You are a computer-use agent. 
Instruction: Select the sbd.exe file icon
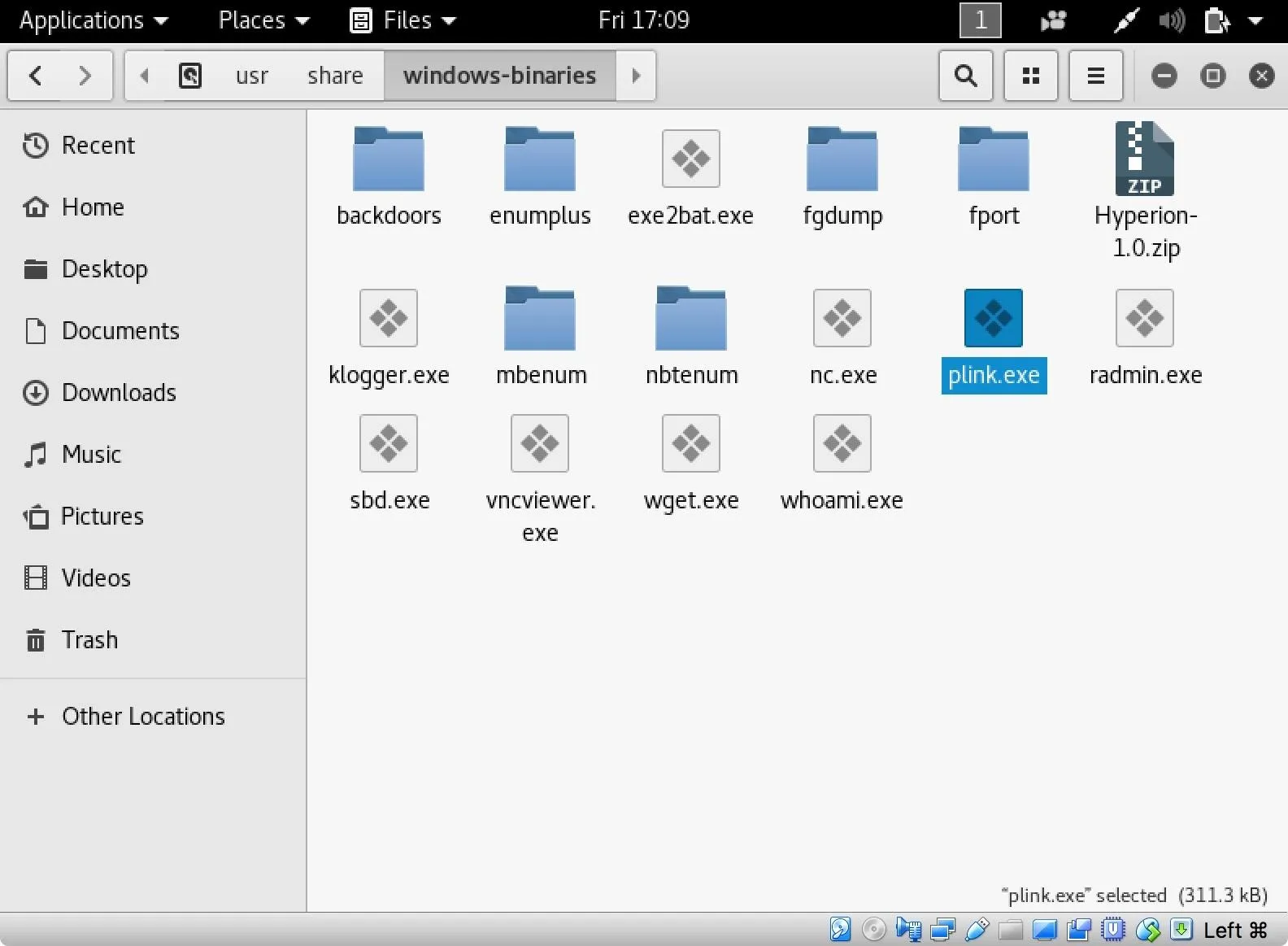389,443
